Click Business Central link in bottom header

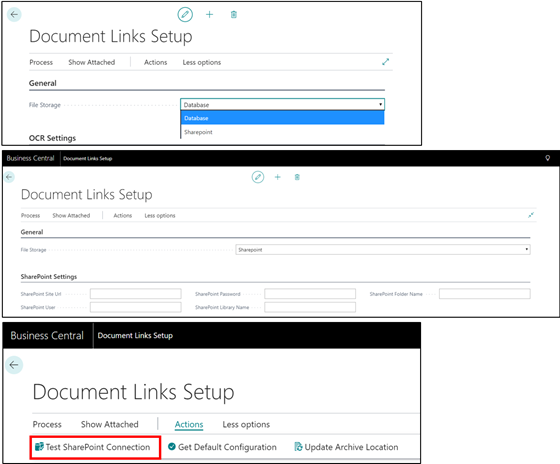pos(47,335)
